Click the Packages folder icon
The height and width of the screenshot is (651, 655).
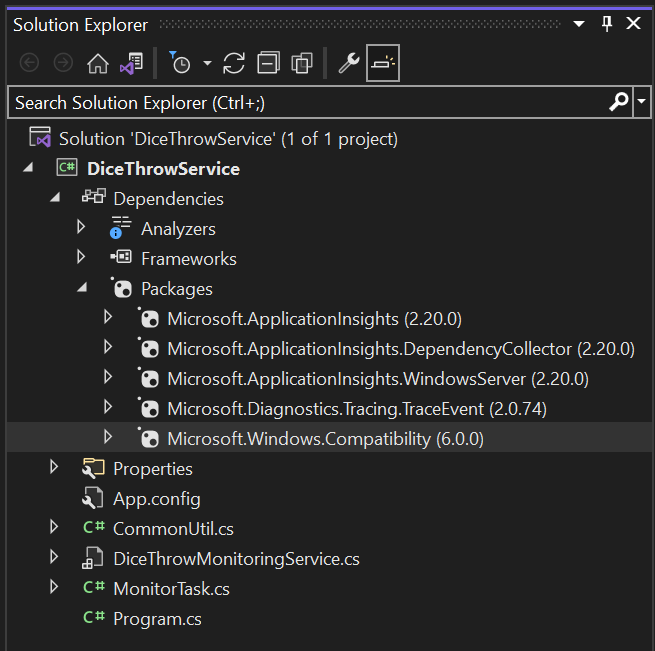[x=122, y=288]
